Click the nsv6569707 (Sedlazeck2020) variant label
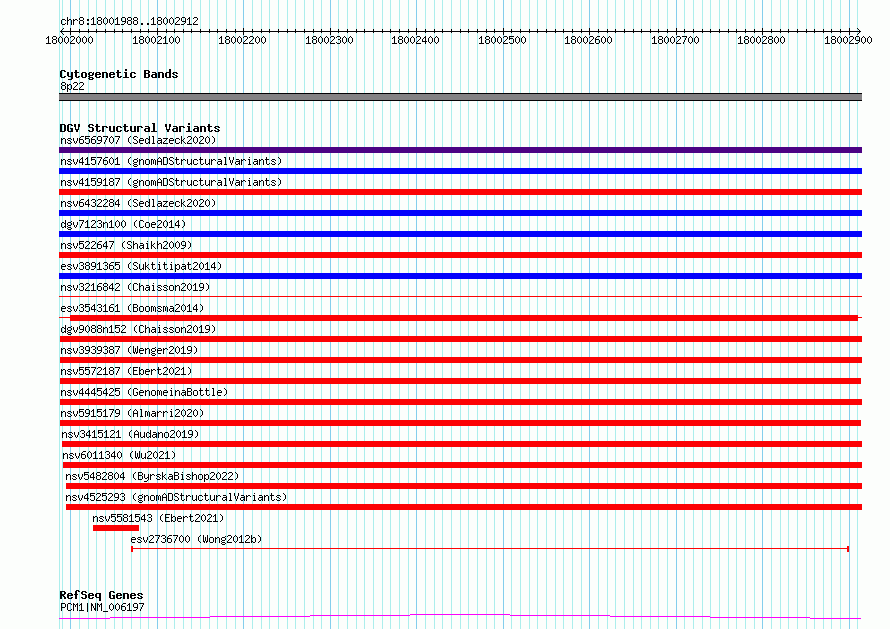Screen dimensions: 890x629 pos(138,140)
